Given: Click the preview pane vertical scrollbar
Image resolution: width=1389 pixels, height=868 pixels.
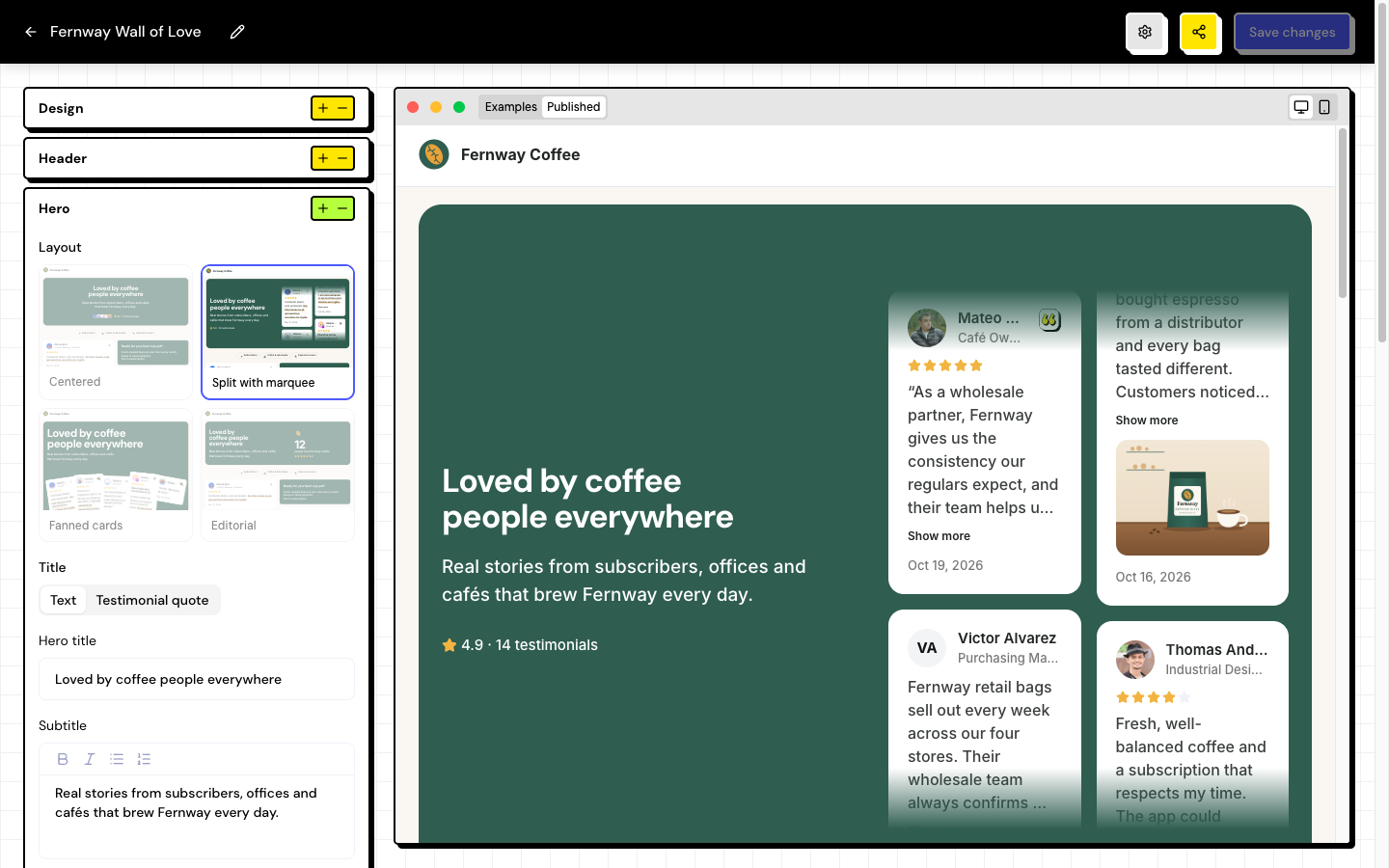Looking at the screenshot, I should (x=1342, y=213).
